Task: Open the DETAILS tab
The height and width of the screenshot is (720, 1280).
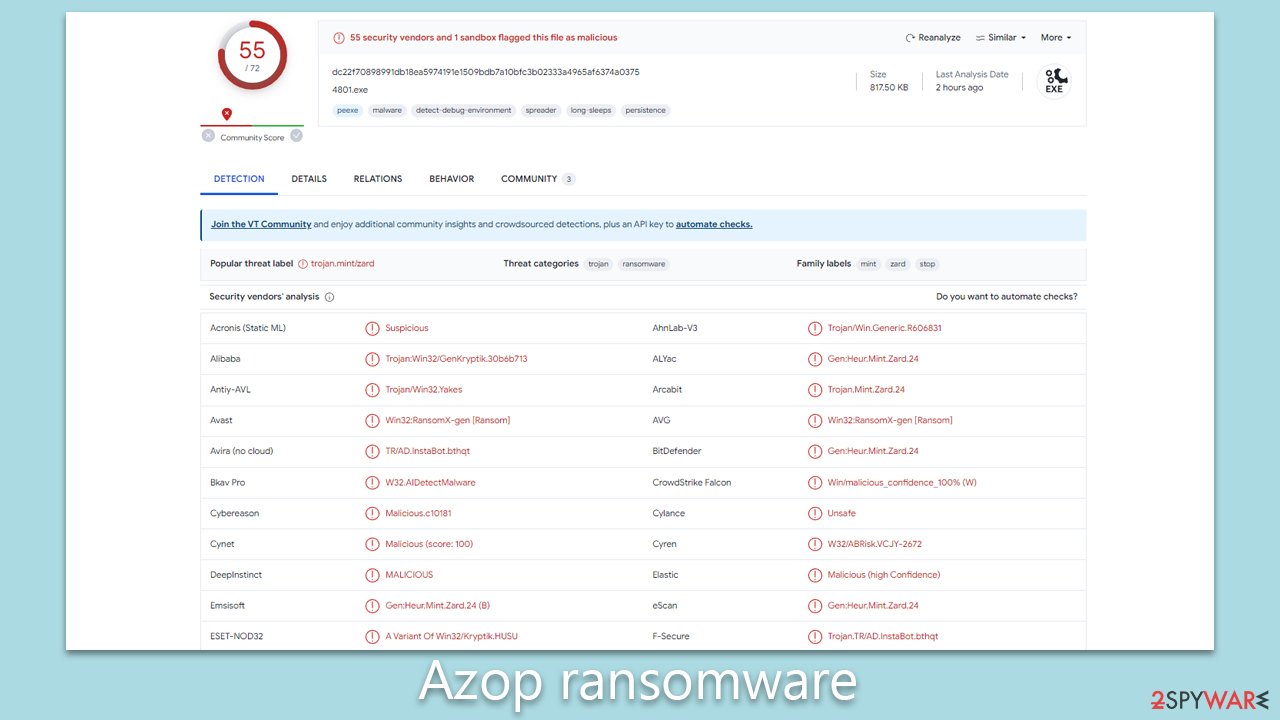Action: (309, 179)
